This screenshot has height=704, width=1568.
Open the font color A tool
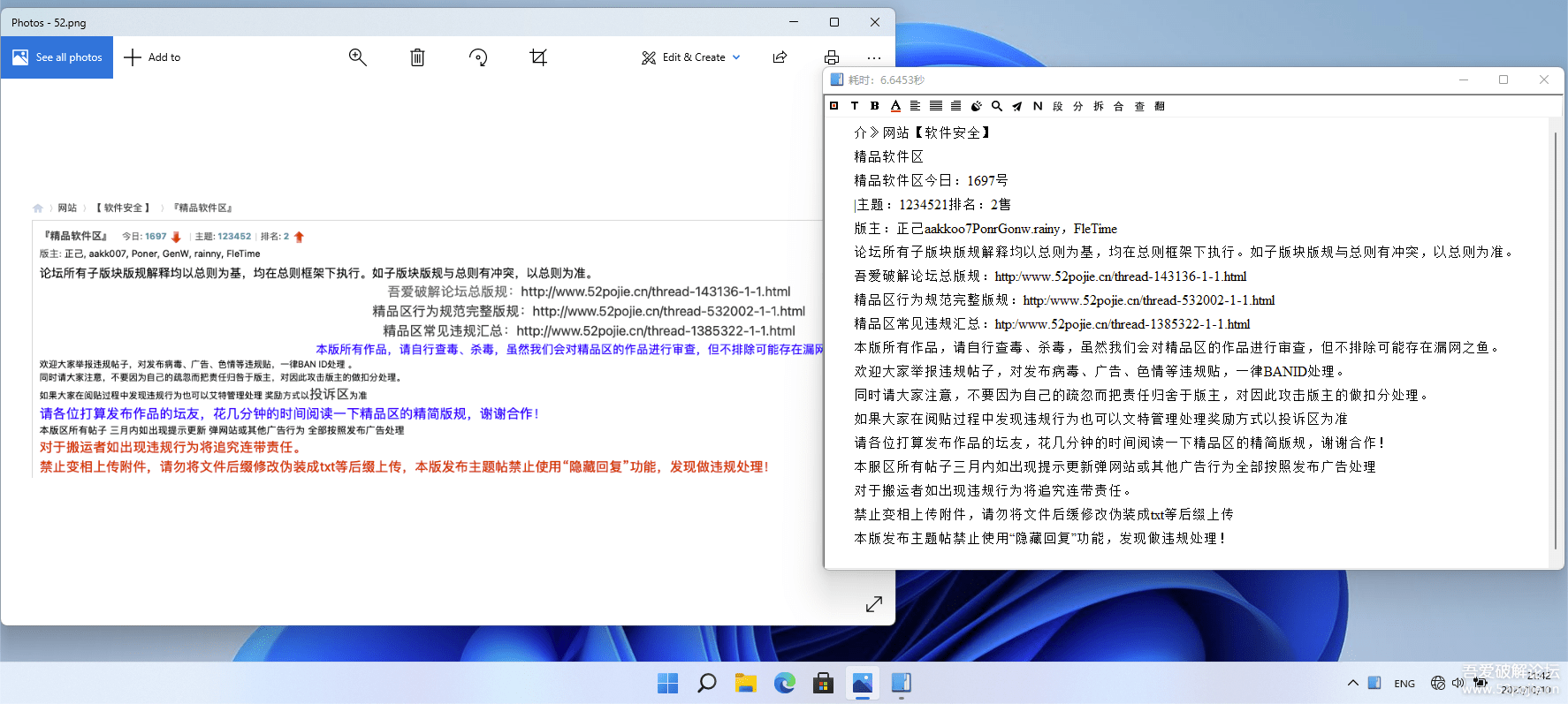895,106
